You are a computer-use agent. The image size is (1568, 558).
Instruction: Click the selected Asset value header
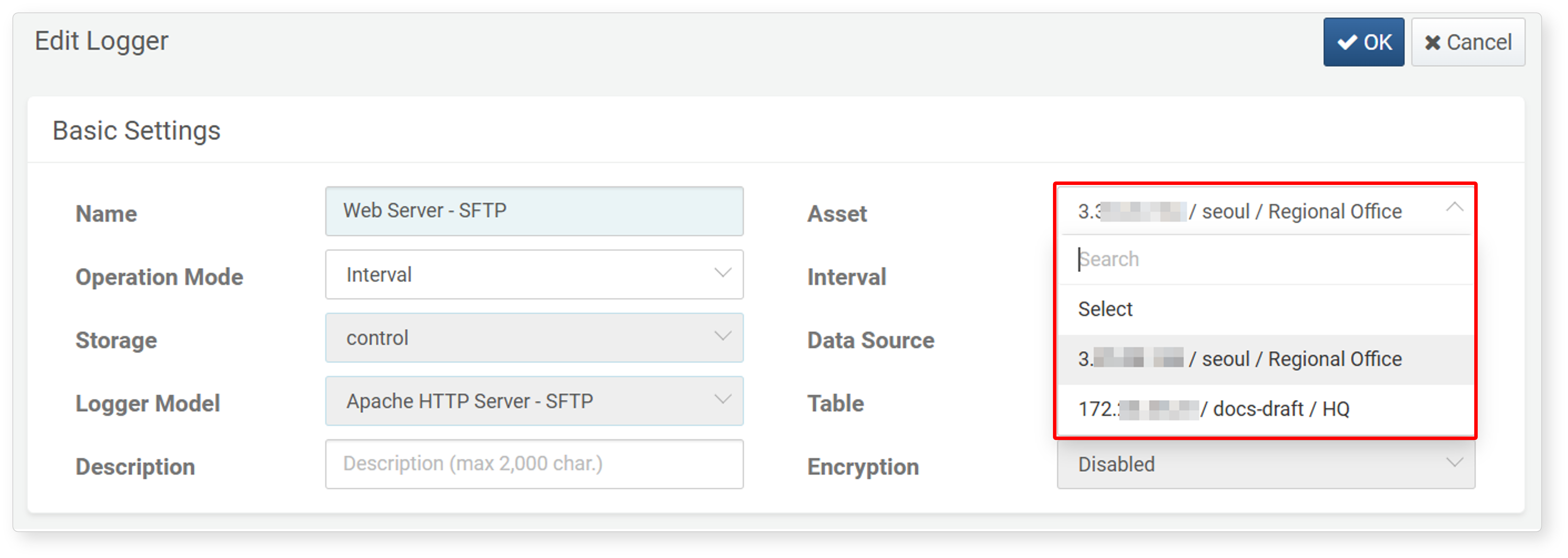tap(1266, 211)
